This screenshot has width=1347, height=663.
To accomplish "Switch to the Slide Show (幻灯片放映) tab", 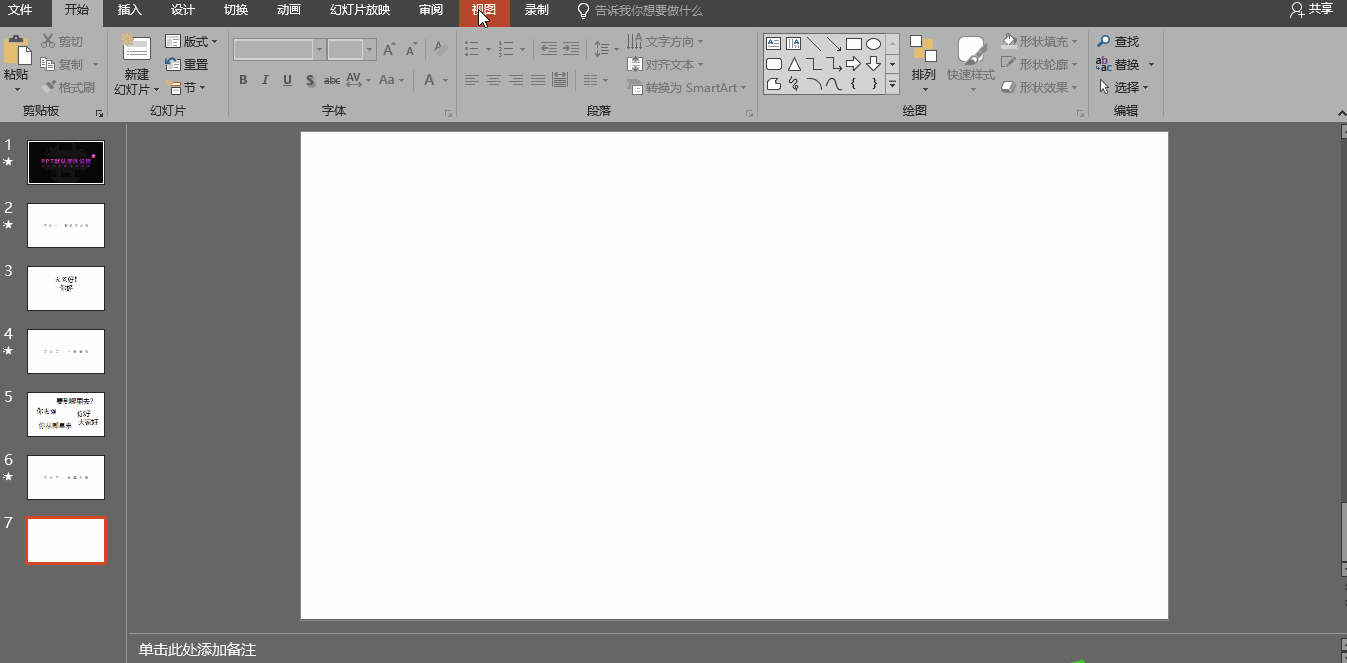I will pos(360,10).
